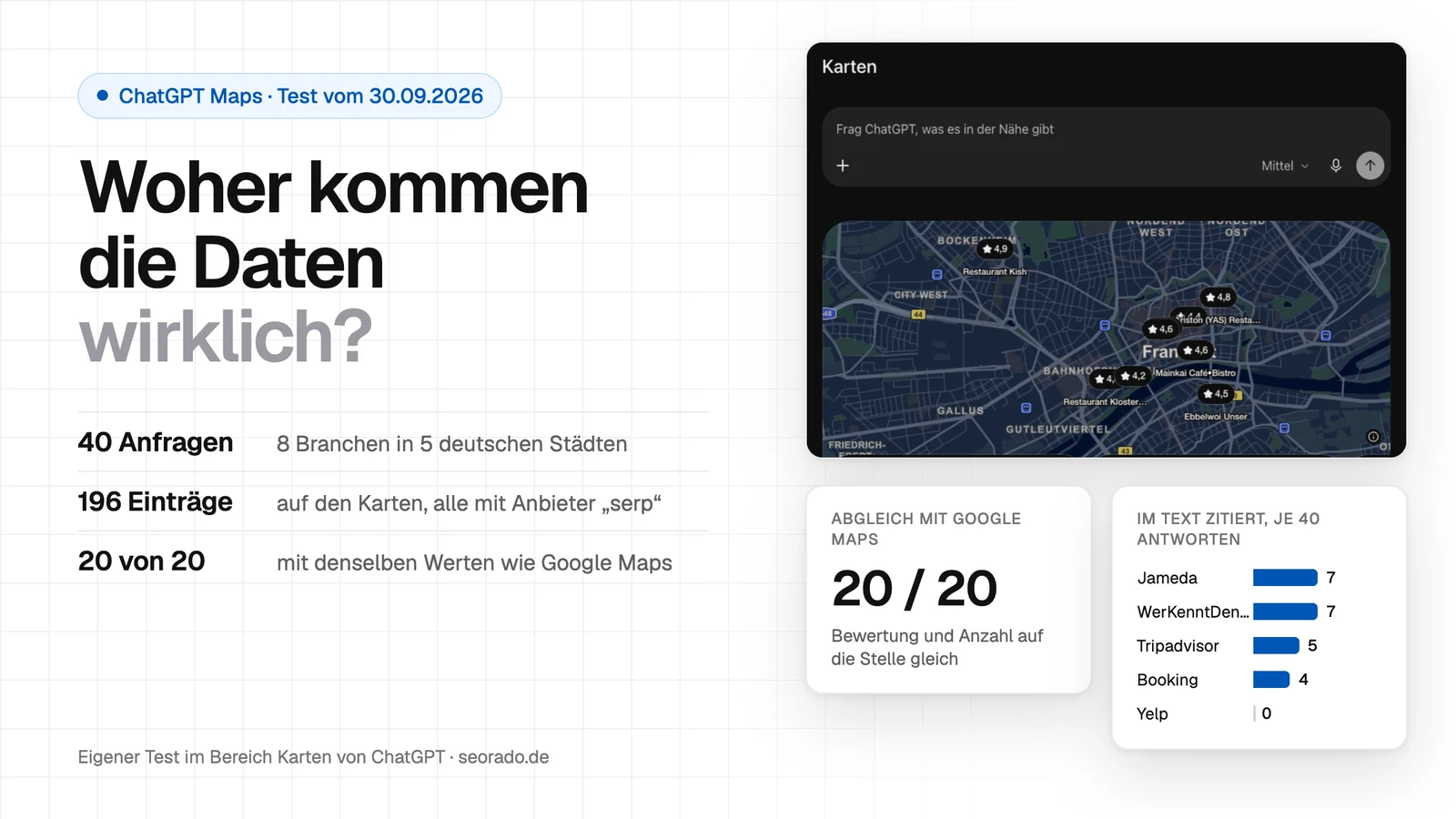Click the WerKenntDen blue bar
This screenshot has width=1456, height=819.
[1285, 612]
